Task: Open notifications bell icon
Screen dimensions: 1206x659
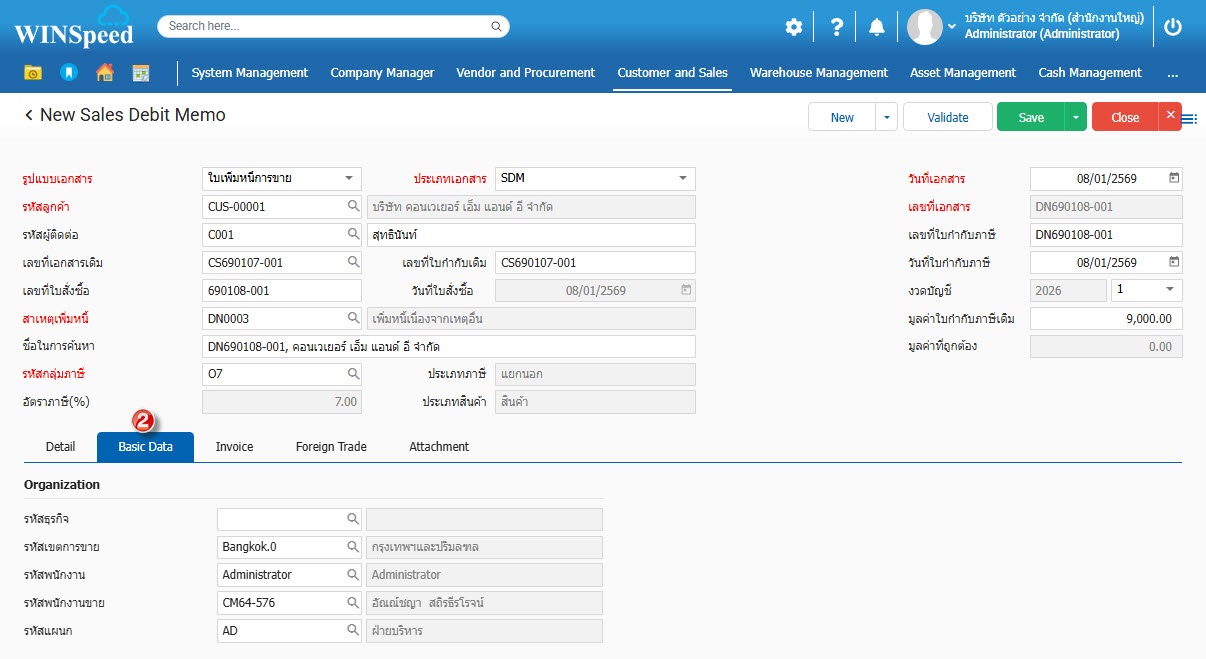Action: (x=877, y=27)
